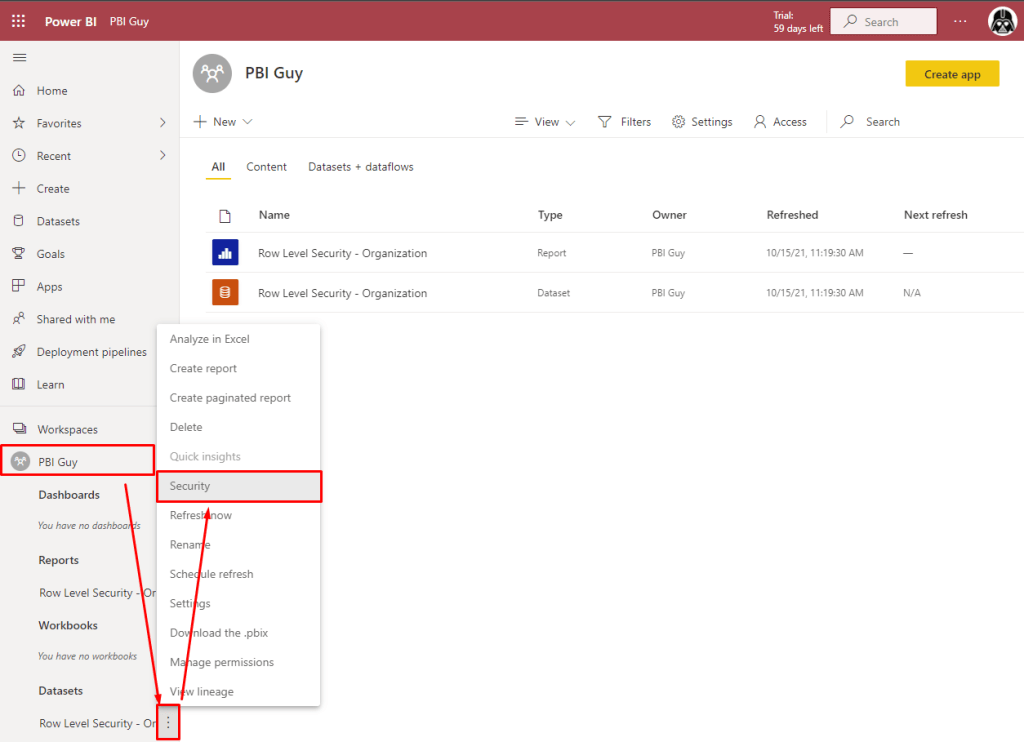Open the Learn book icon

click(18, 384)
